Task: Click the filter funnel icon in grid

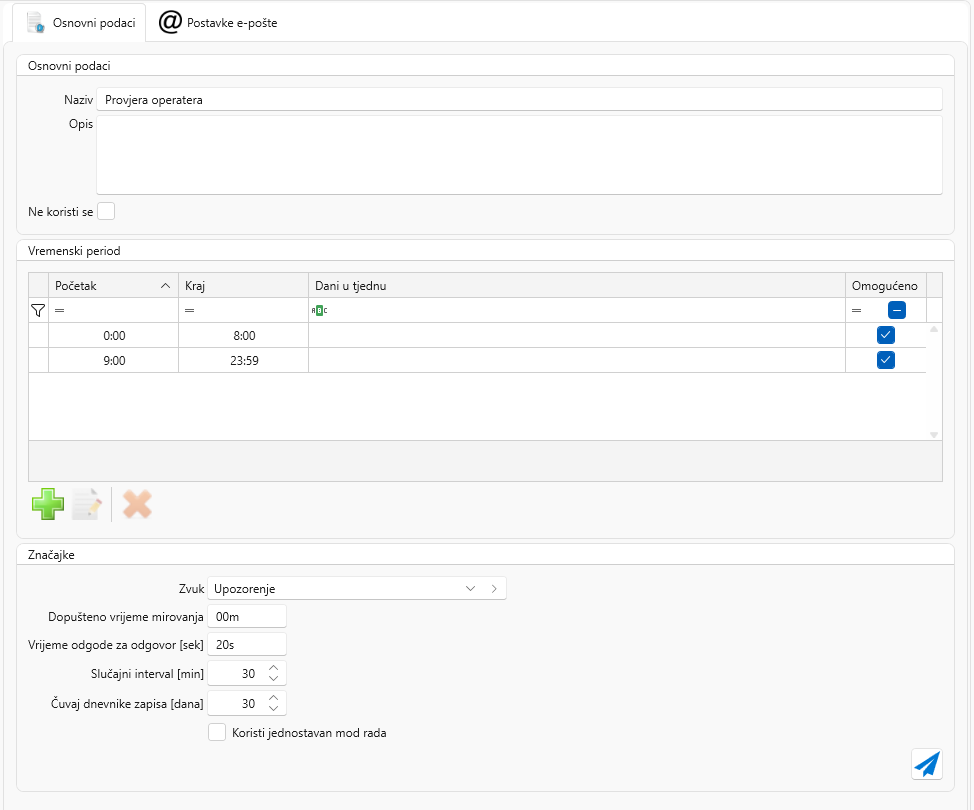Action: click(38, 311)
